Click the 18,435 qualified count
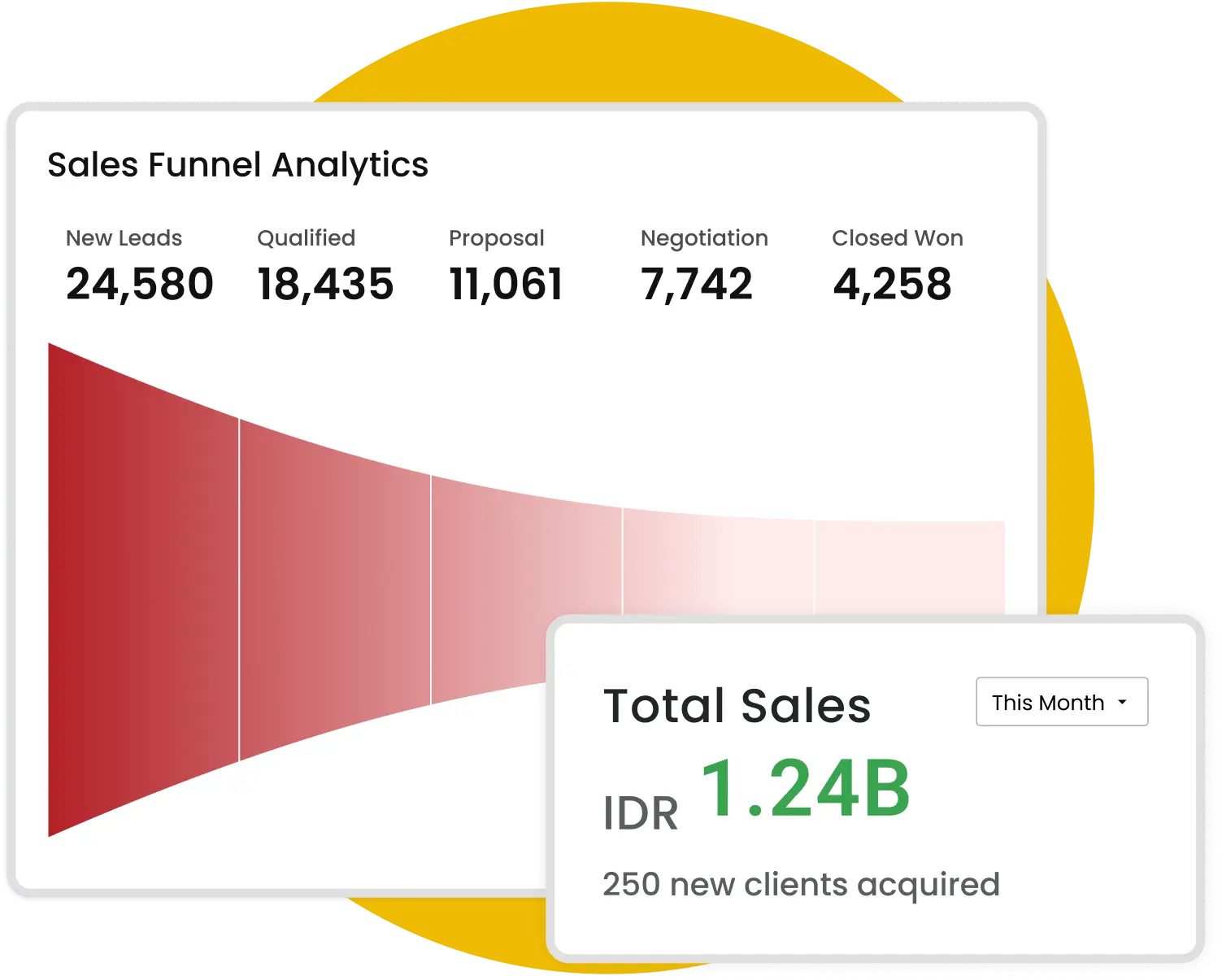Image resolution: width=1222 pixels, height=980 pixels. coord(325,284)
